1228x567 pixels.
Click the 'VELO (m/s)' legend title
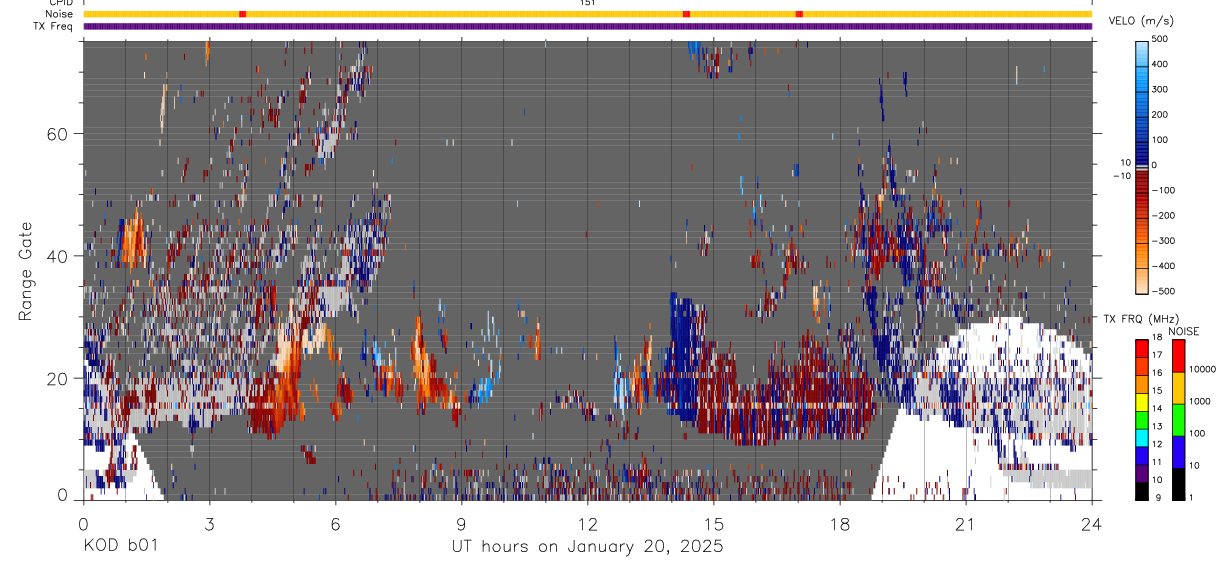click(x=1143, y=21)
